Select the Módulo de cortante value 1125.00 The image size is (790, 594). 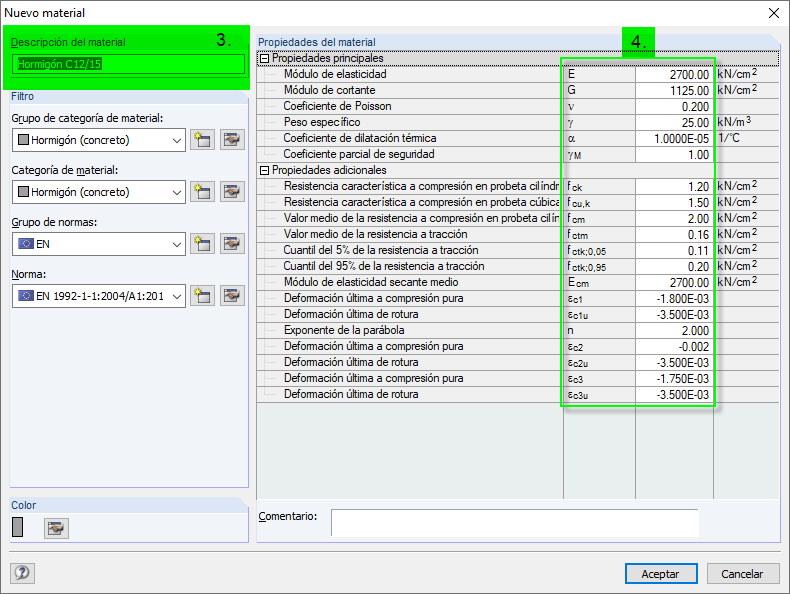pos(674,91)
